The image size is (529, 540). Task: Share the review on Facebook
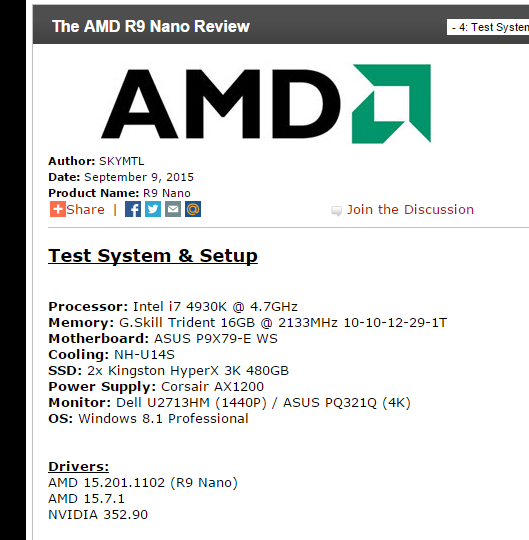click(x=133, y=209)
